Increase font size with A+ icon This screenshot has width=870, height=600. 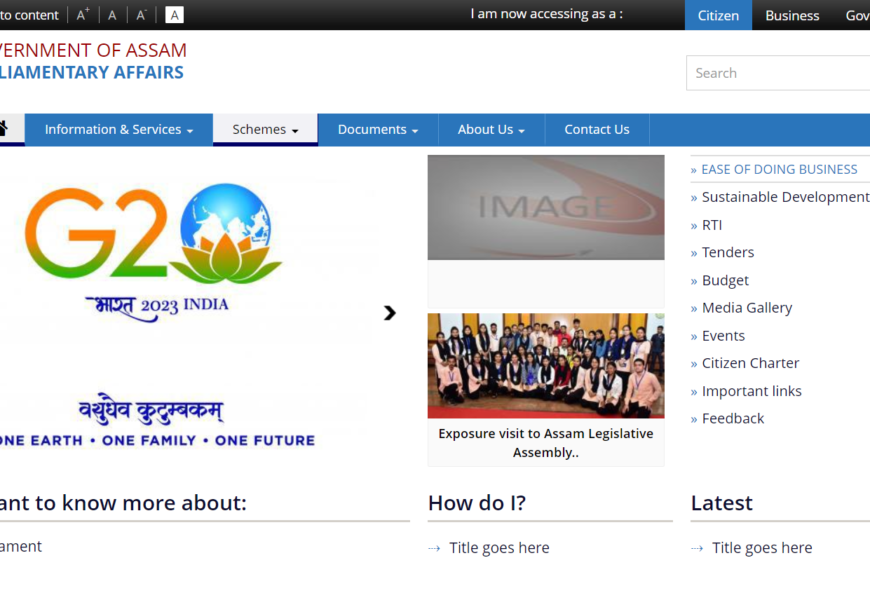tap(83, 15)
